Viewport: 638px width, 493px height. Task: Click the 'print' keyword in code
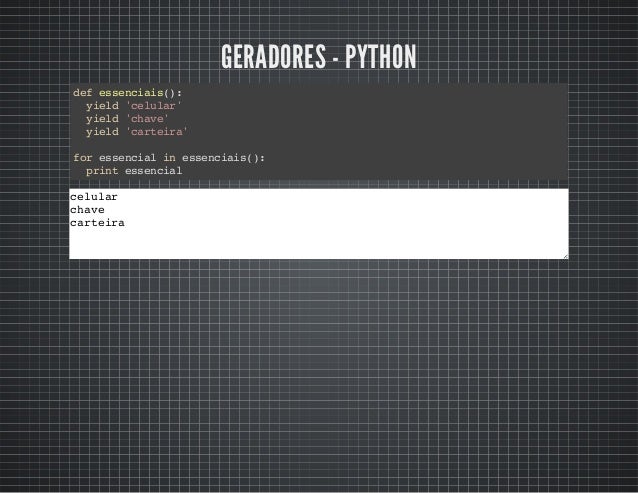102,171
